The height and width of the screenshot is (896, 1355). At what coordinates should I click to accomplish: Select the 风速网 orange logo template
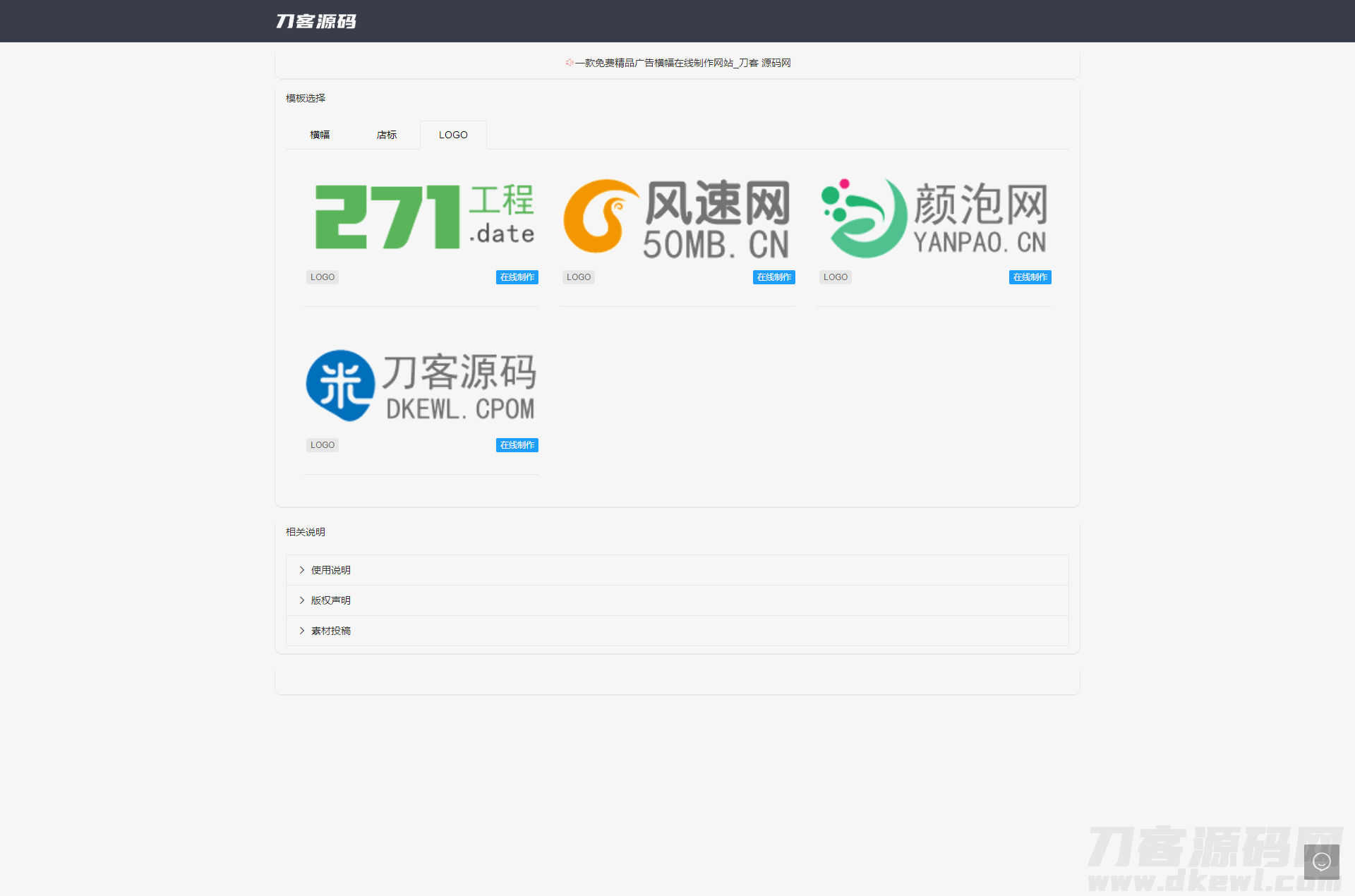677,217
